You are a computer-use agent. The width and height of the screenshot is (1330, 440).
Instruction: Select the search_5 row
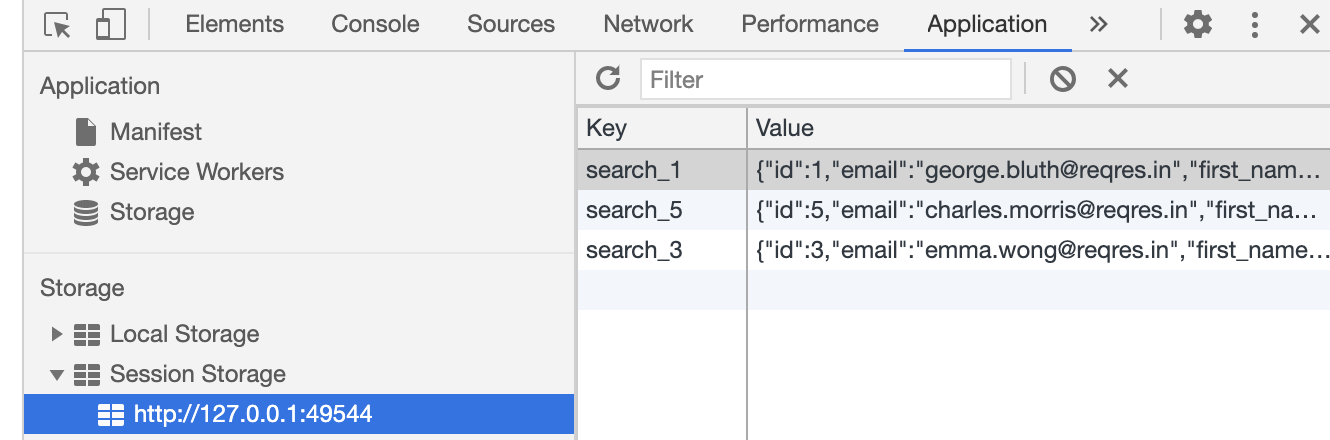(x=634, y=210)
